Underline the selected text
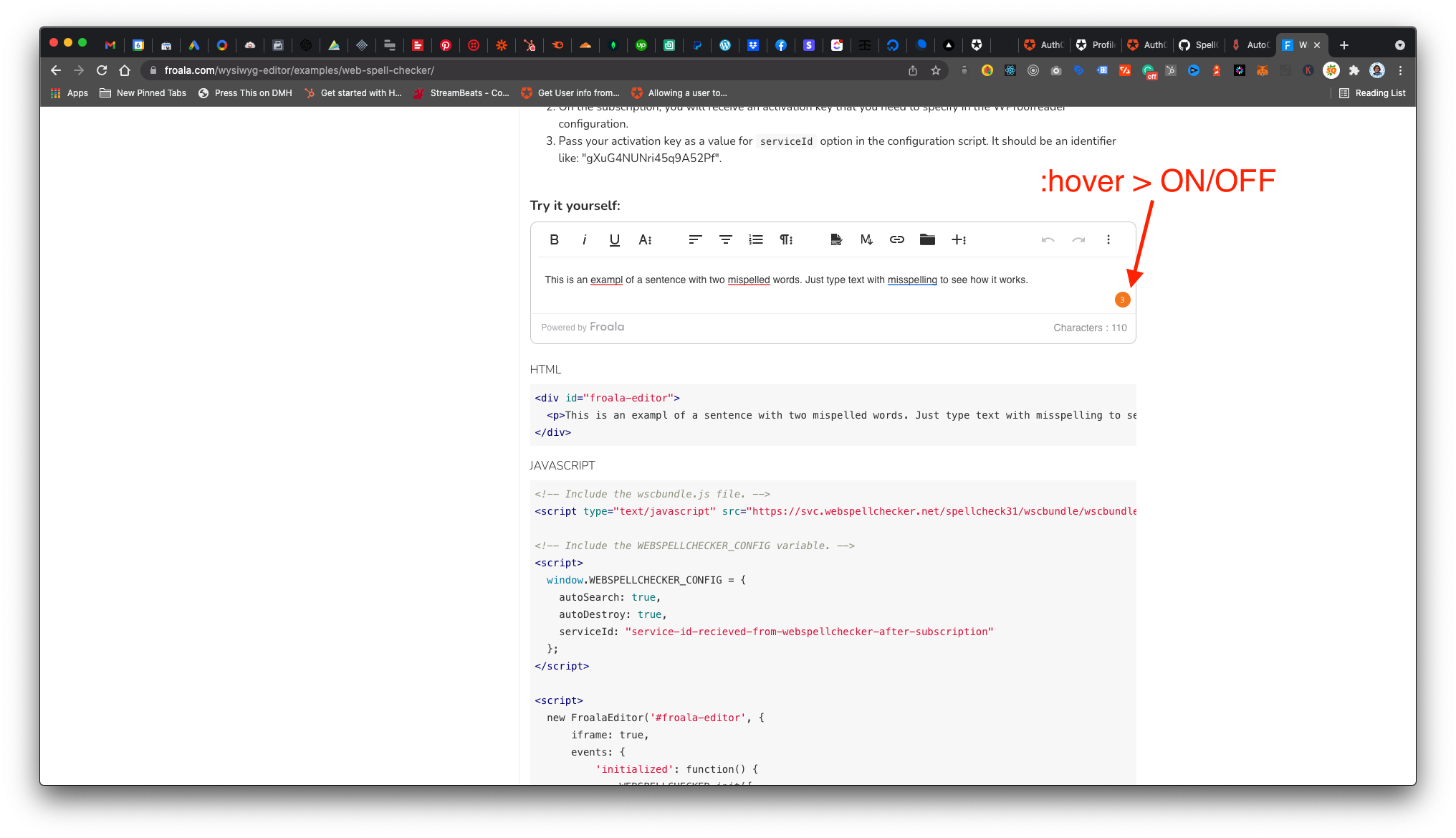 pos(614,239)
